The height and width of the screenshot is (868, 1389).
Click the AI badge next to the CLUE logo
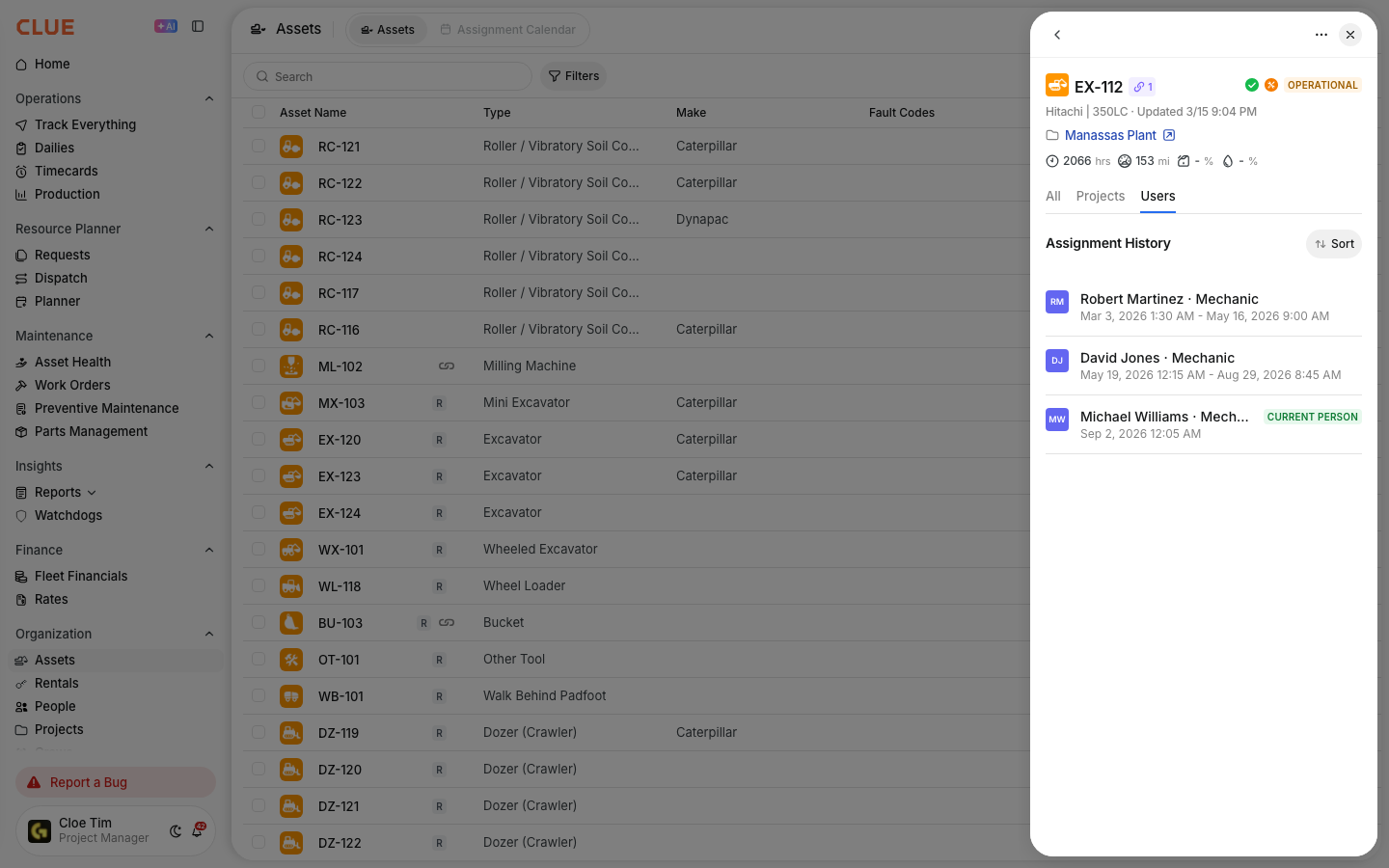click(x=166, y=26)
